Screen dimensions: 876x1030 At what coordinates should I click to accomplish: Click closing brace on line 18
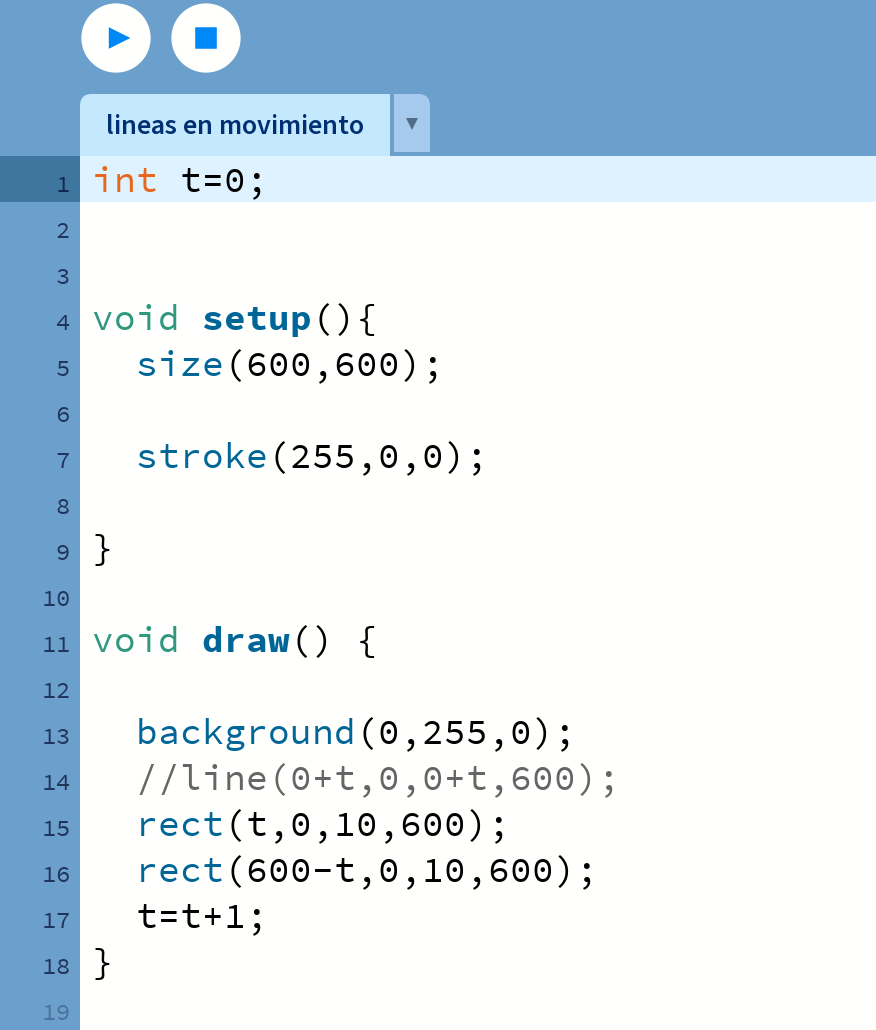[x=102, y=964]
